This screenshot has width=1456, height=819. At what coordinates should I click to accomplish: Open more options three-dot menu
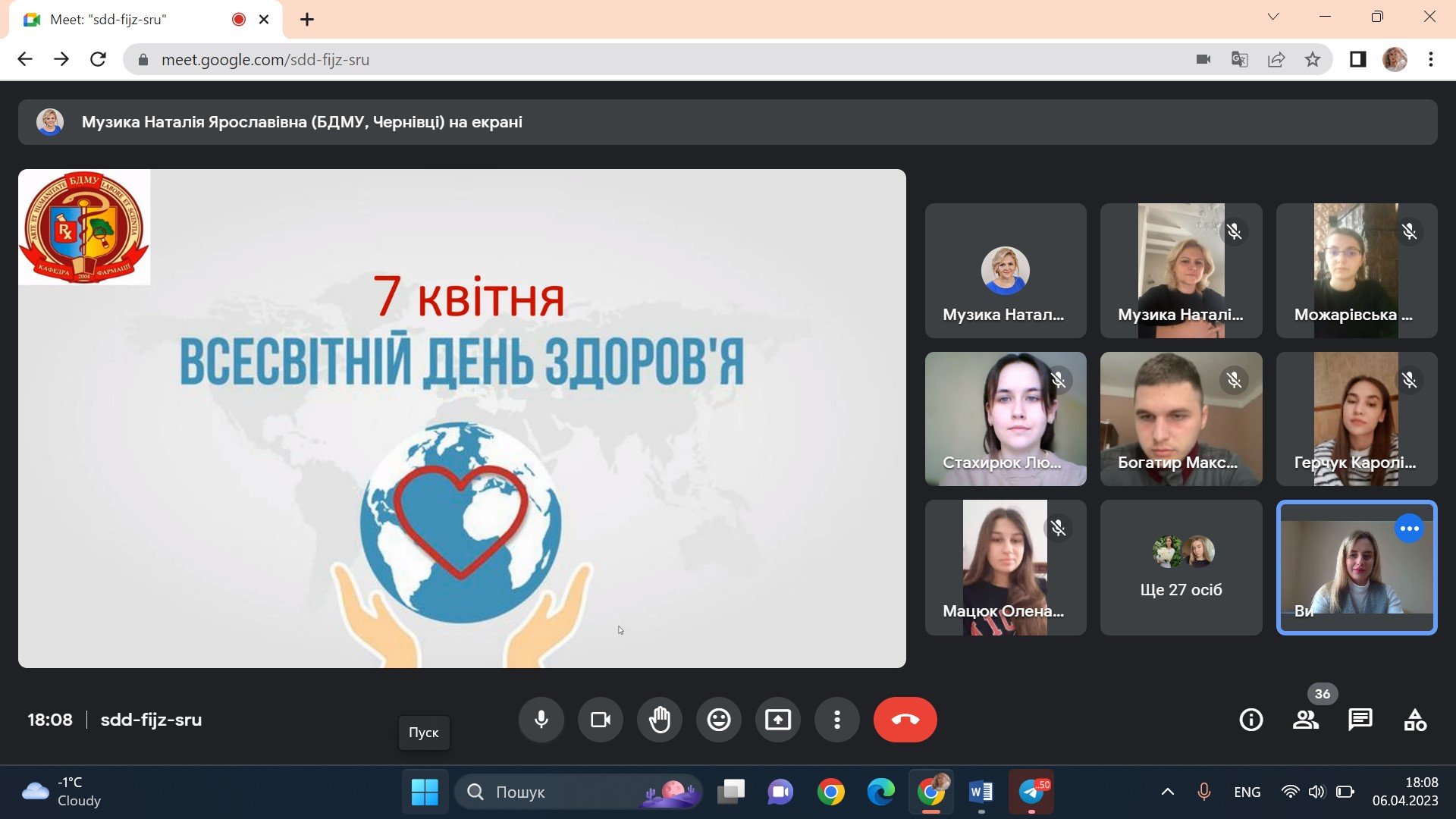point(836,720)
